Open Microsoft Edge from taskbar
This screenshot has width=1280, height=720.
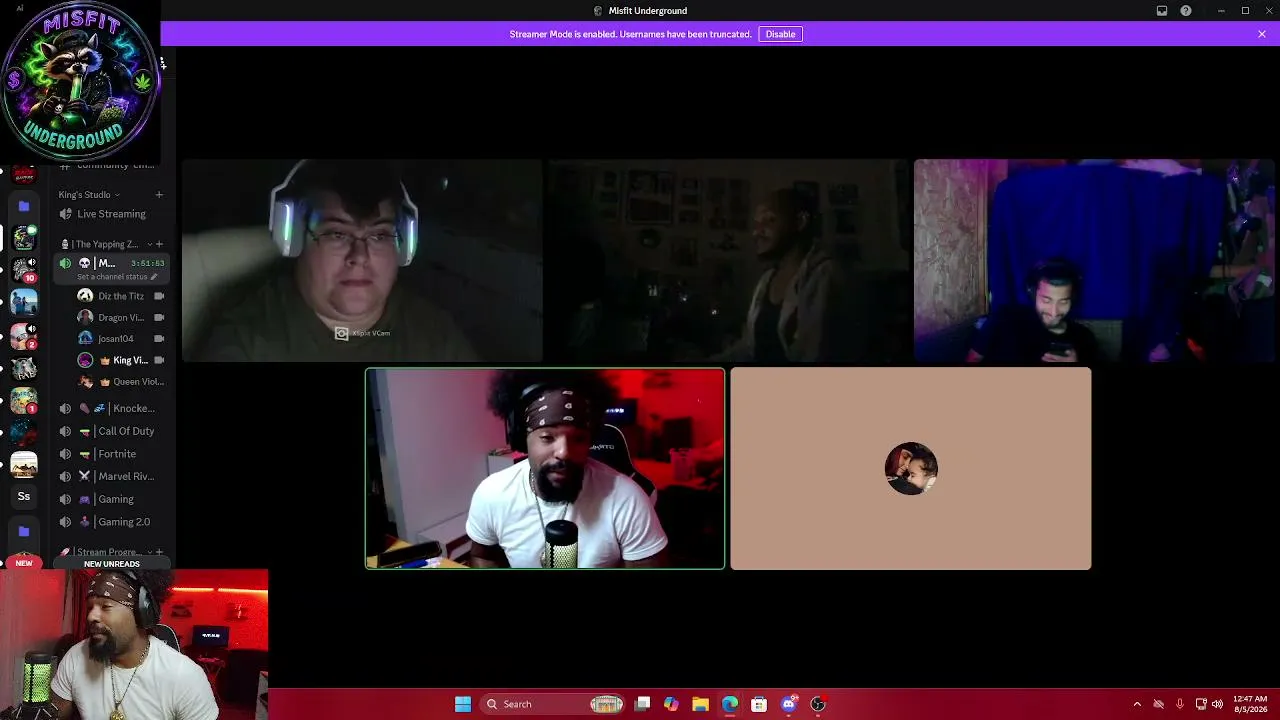pos(730,704)
